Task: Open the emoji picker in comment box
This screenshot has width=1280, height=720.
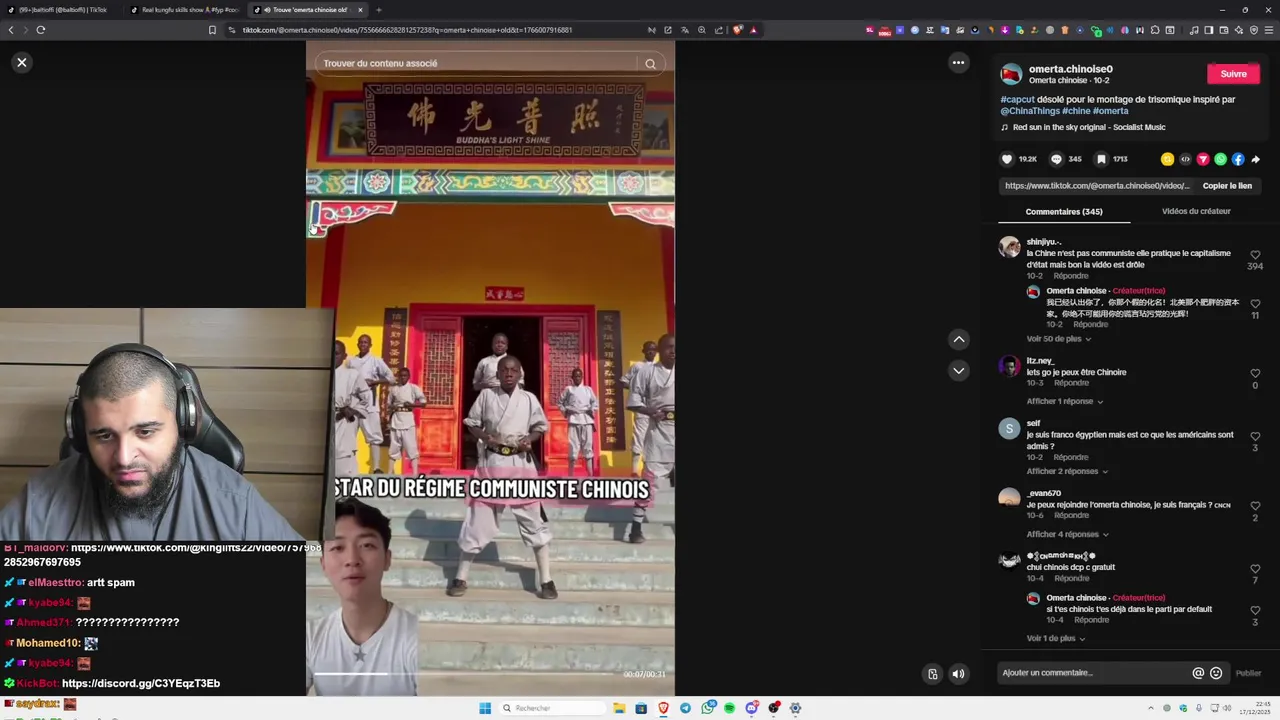Action: (1216, 673)
